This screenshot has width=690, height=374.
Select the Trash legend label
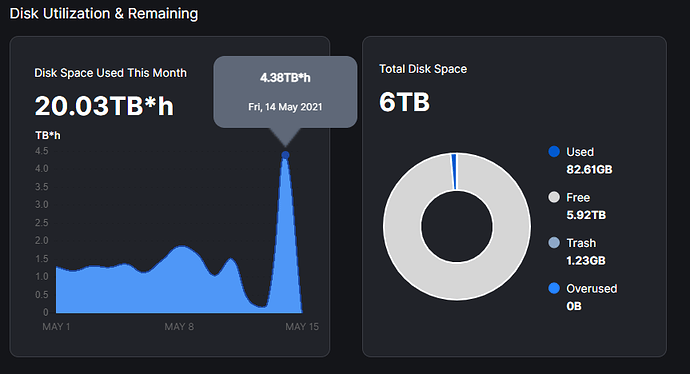pyautogui.click(x=581, y=243)
